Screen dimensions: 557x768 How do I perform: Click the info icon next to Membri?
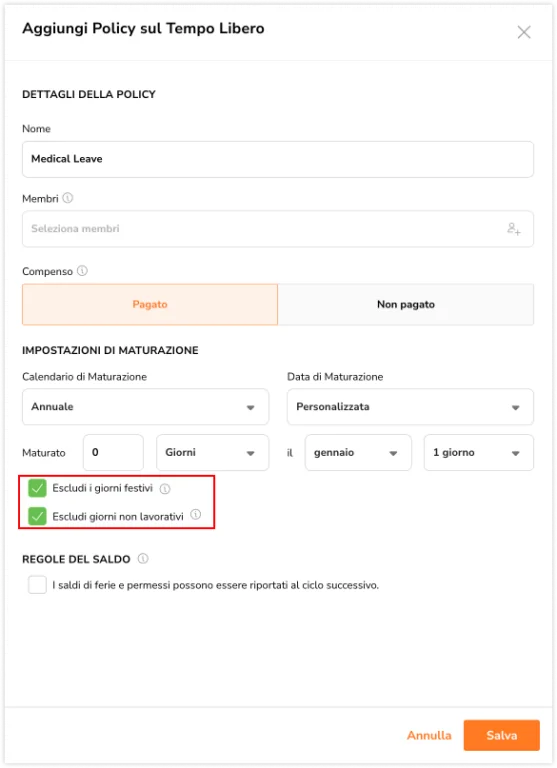click(68, 198)
